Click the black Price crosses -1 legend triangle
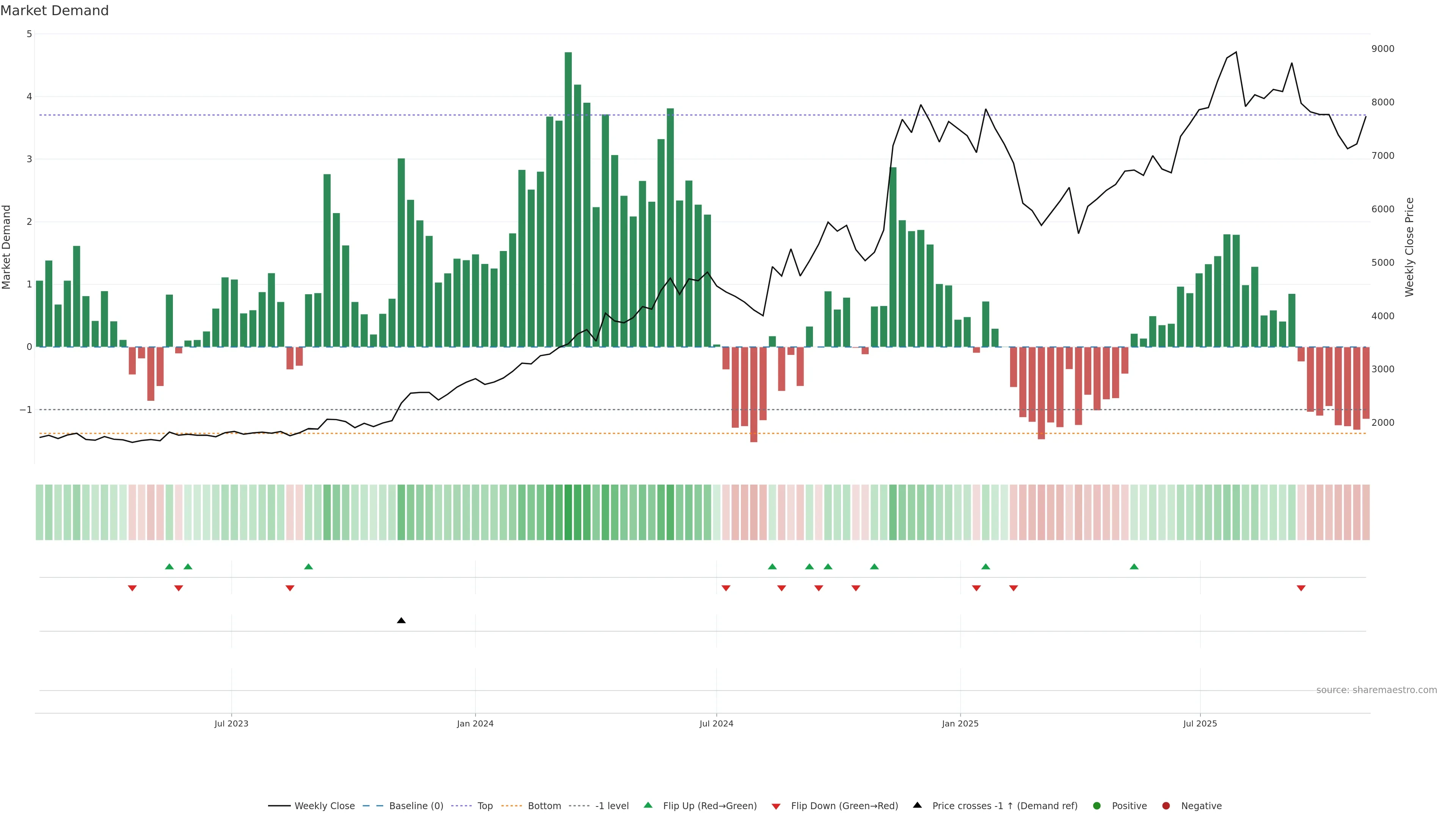This screenshot has width=1456, height=819. coord(917,805)
